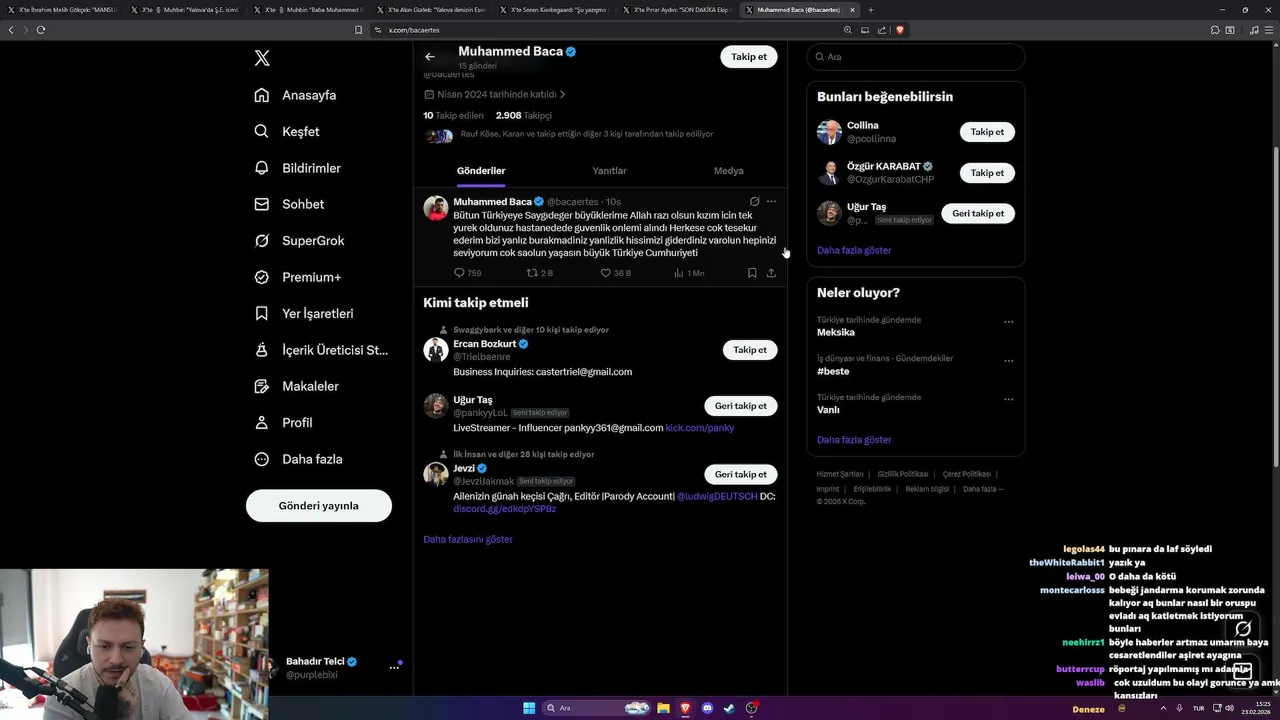The image size is (1280, 720).
Task: Click the 2.908 Takipçi link
Action: (523, 115)
